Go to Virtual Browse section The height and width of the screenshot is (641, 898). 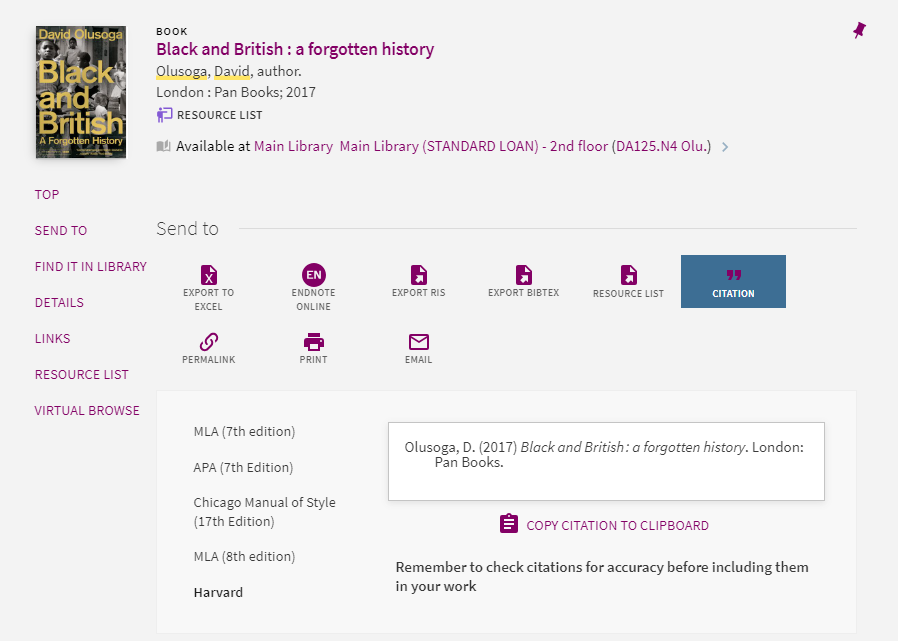(x=87, y=410)
